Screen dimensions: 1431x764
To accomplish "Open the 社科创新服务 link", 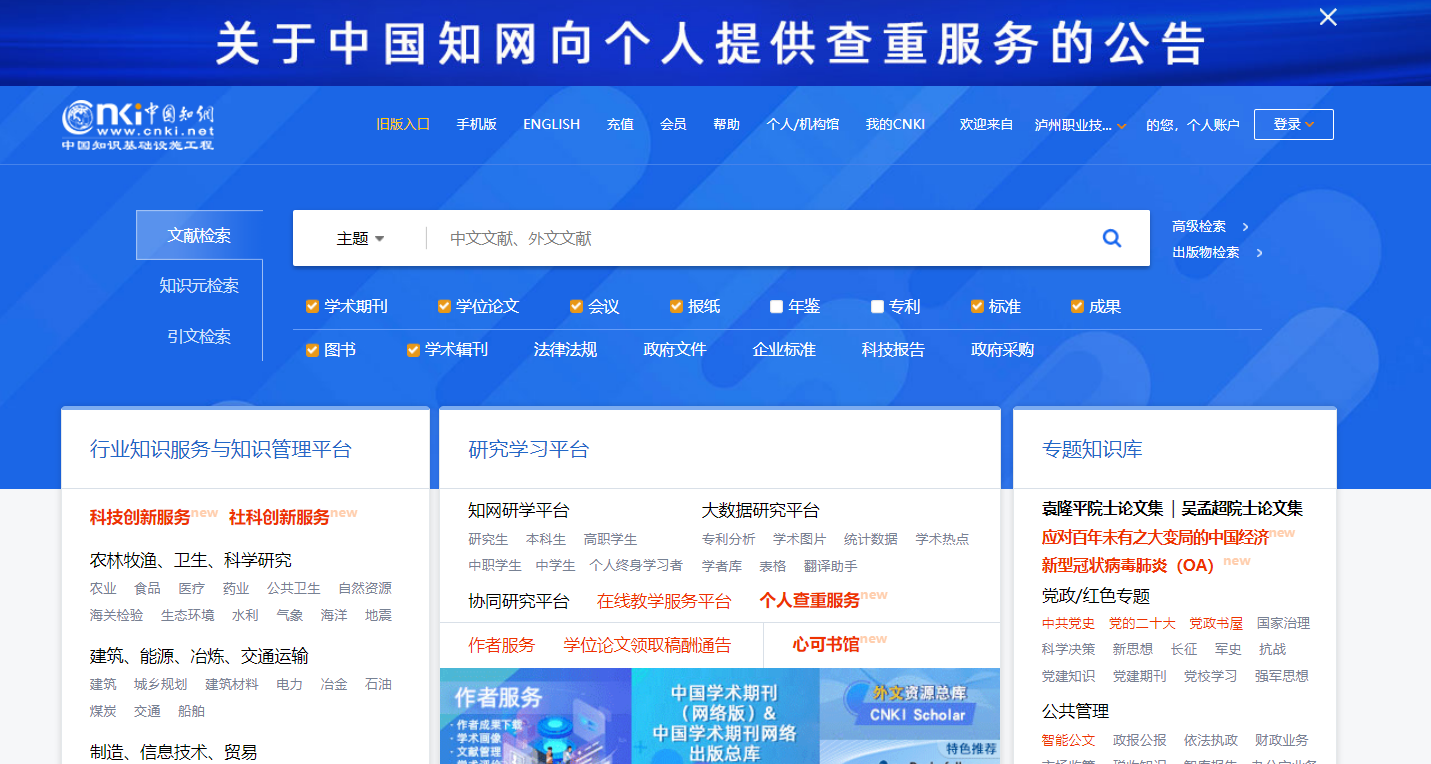I will (x=279, y=517).
